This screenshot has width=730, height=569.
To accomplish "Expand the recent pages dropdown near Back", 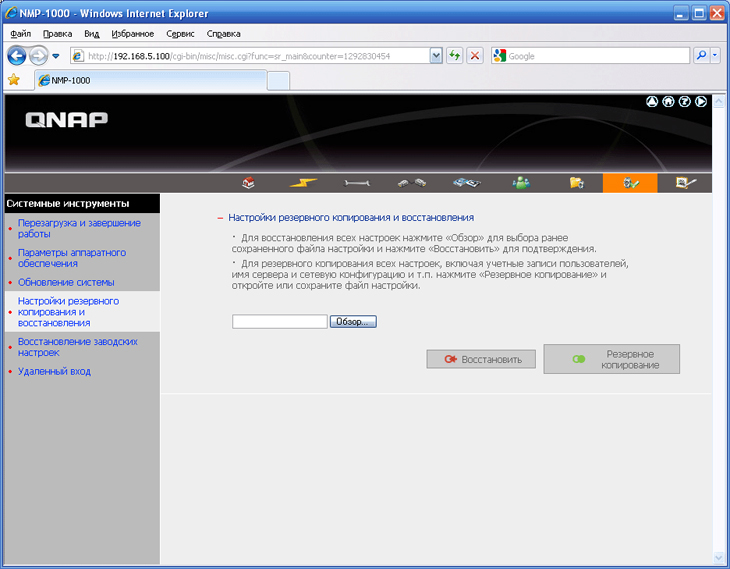I will pos(56,56).
